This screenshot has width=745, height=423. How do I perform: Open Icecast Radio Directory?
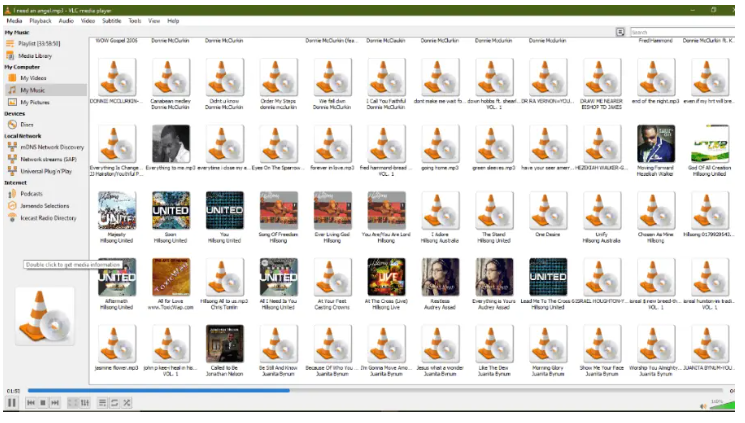(x=46, y=218)
